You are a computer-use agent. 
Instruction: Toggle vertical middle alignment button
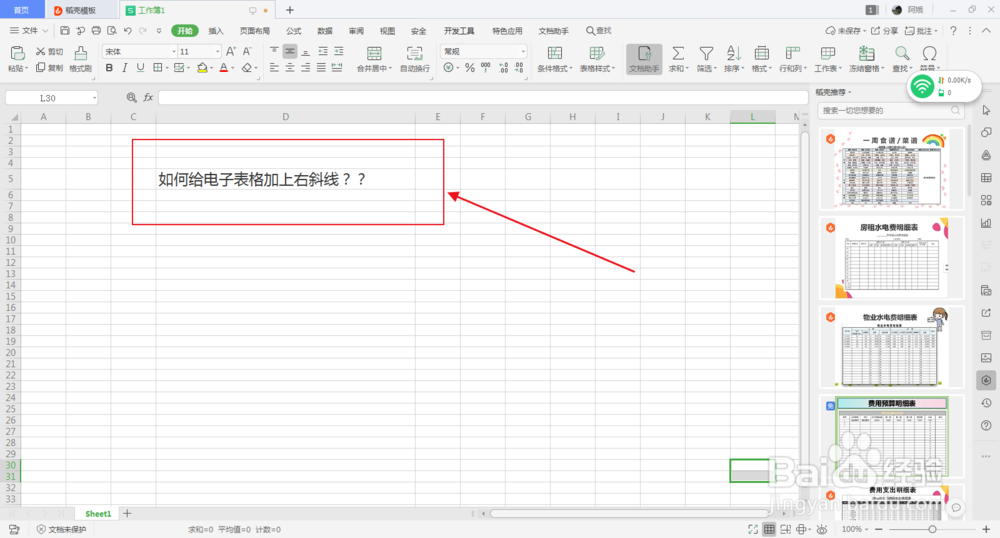(290, 52)
